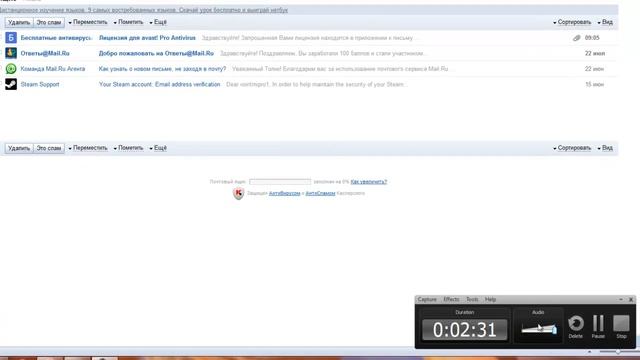Click the green Mail.Ru Агент sender icon
The height and width of the screenshot is (360, 640).
tap(11, 69)
